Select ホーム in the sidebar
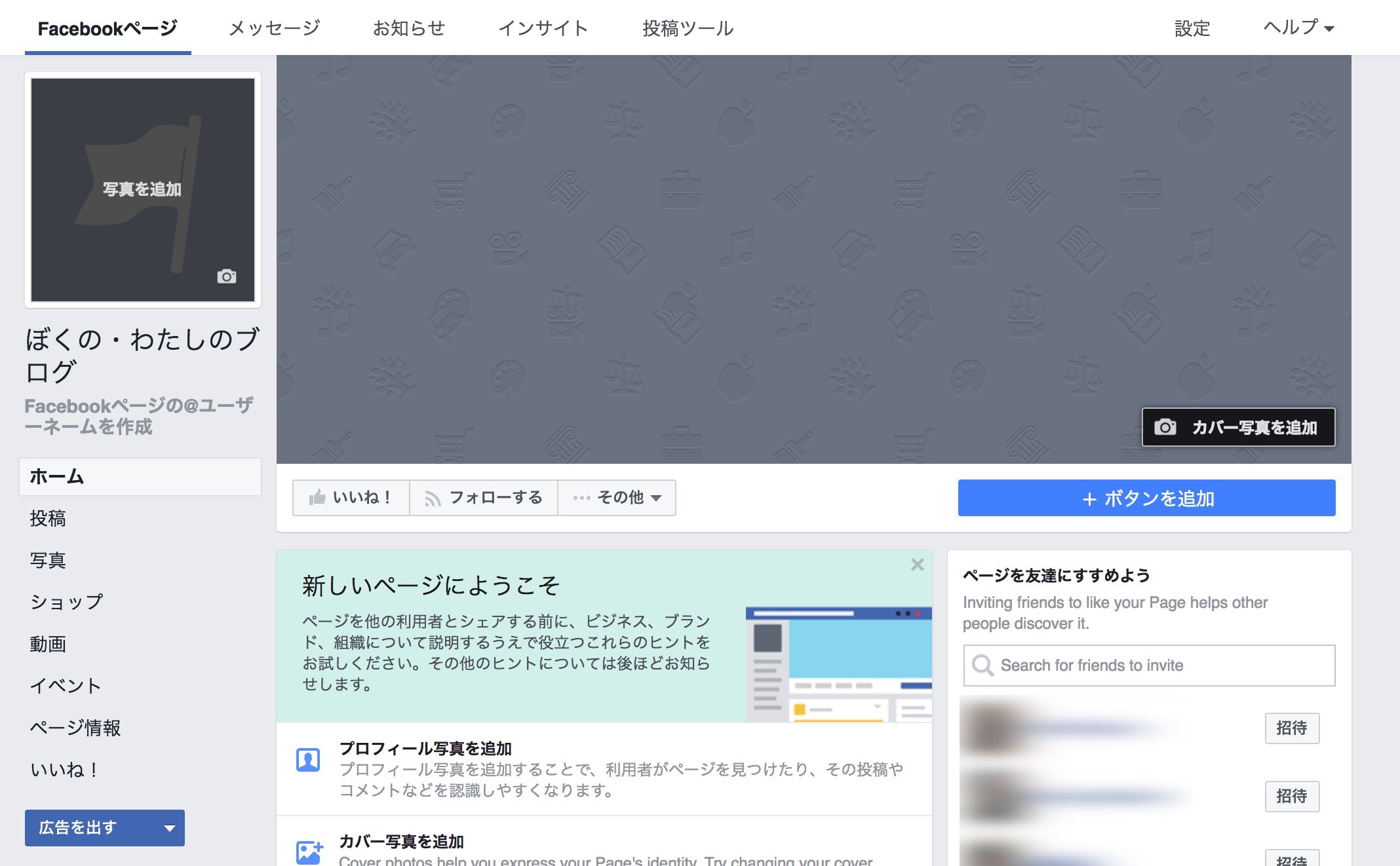The width and height of the screenshot is (1400, 866). coord(140,476)
